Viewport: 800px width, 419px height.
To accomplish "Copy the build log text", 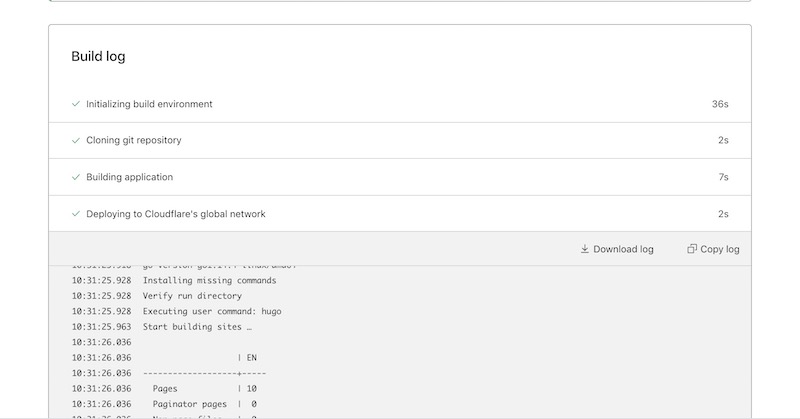I will pyautogui.click(x=713, y=249).
